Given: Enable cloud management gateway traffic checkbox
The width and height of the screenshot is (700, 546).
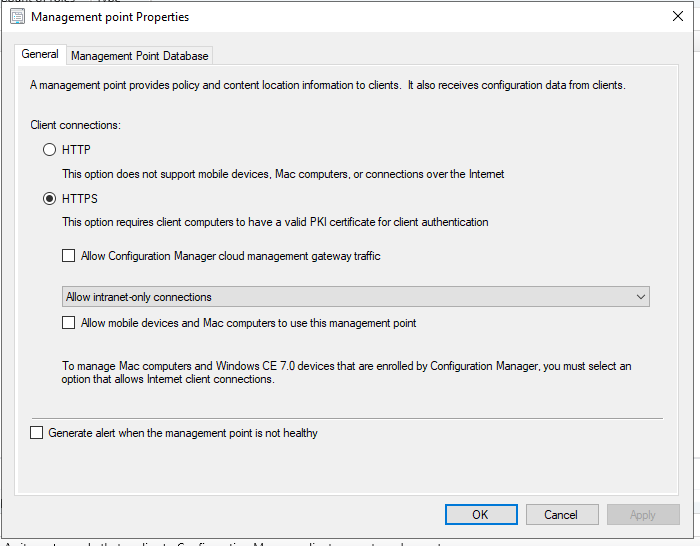Looking at the screenshot, I should [x=68, y=256].
